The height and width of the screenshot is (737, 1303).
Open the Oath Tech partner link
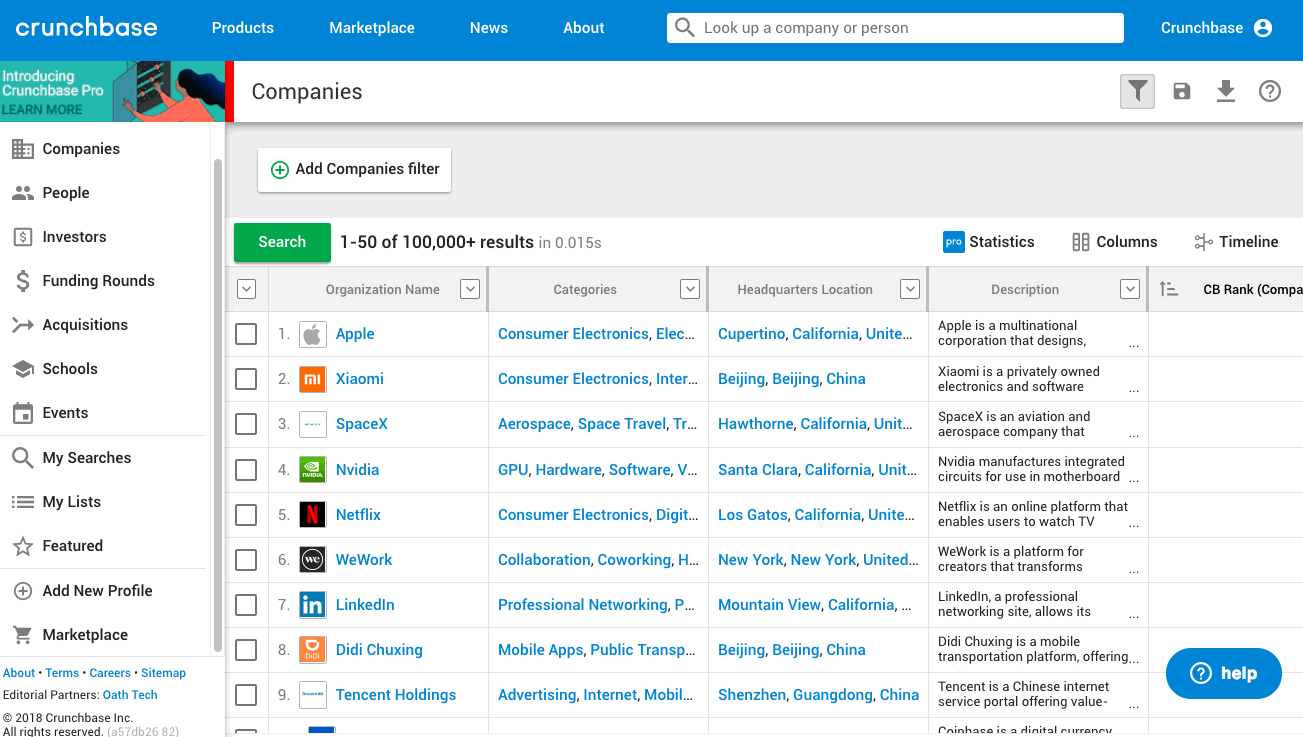tap(130, 695)
